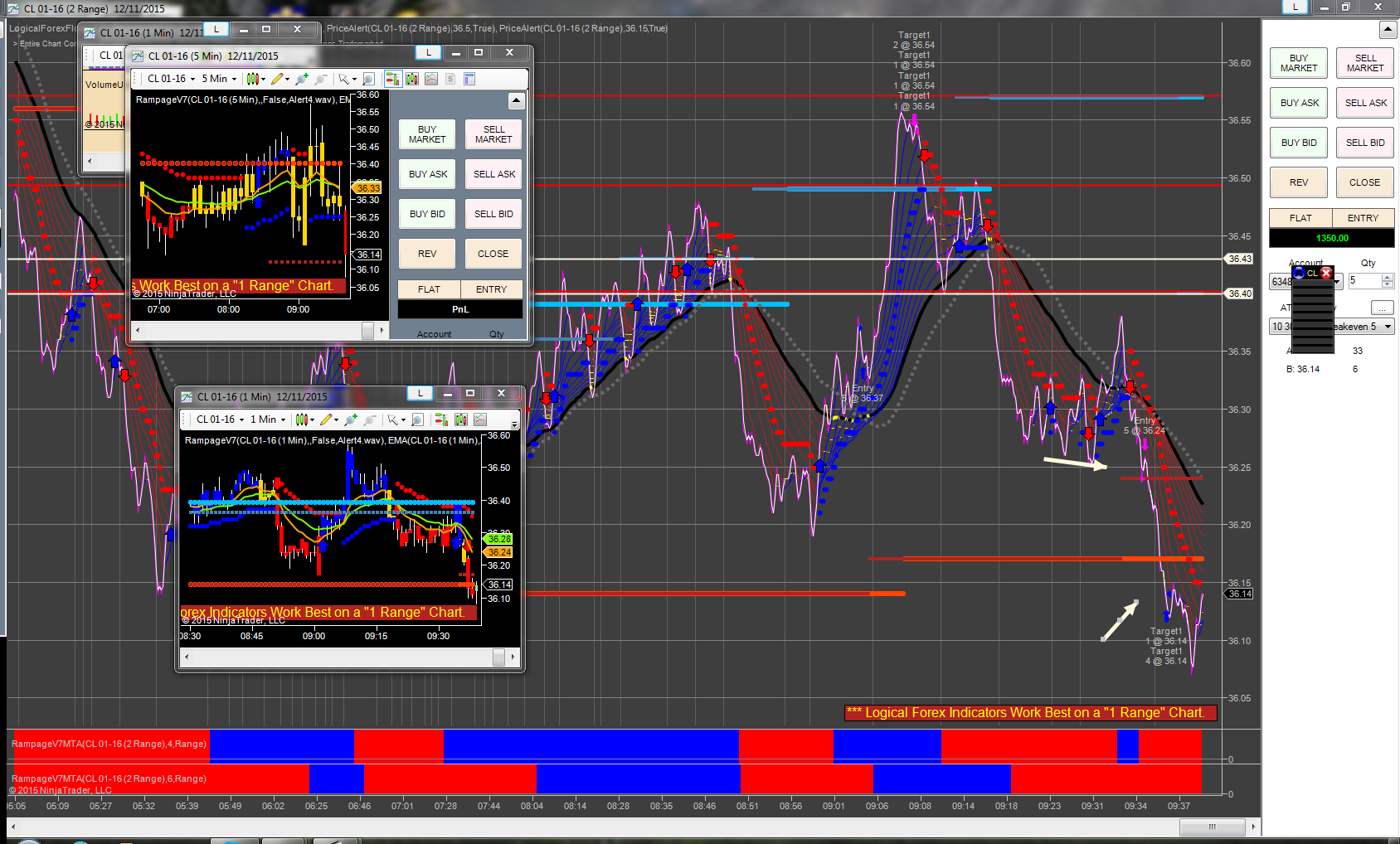This screenshot has width=1400, height=844.
Task: Open the 1 Min interval dropdown in lower window
Action: tap(268, 420)
